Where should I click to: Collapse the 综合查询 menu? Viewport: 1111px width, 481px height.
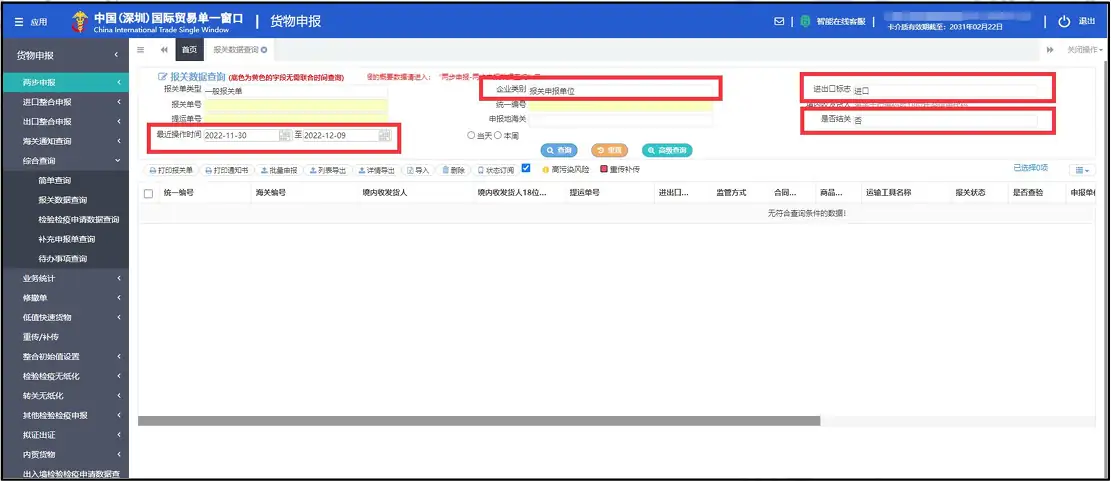tap(64, 161)
